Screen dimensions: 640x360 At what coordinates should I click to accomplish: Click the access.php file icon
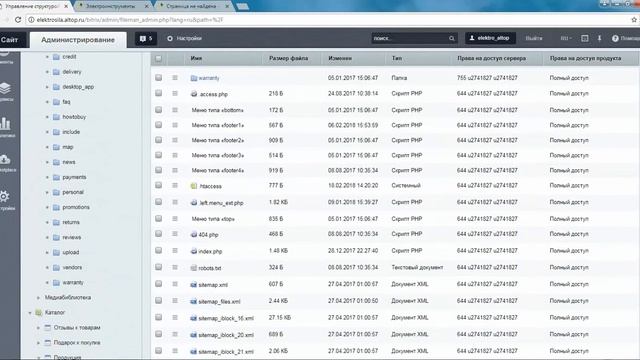pos(194,94)
